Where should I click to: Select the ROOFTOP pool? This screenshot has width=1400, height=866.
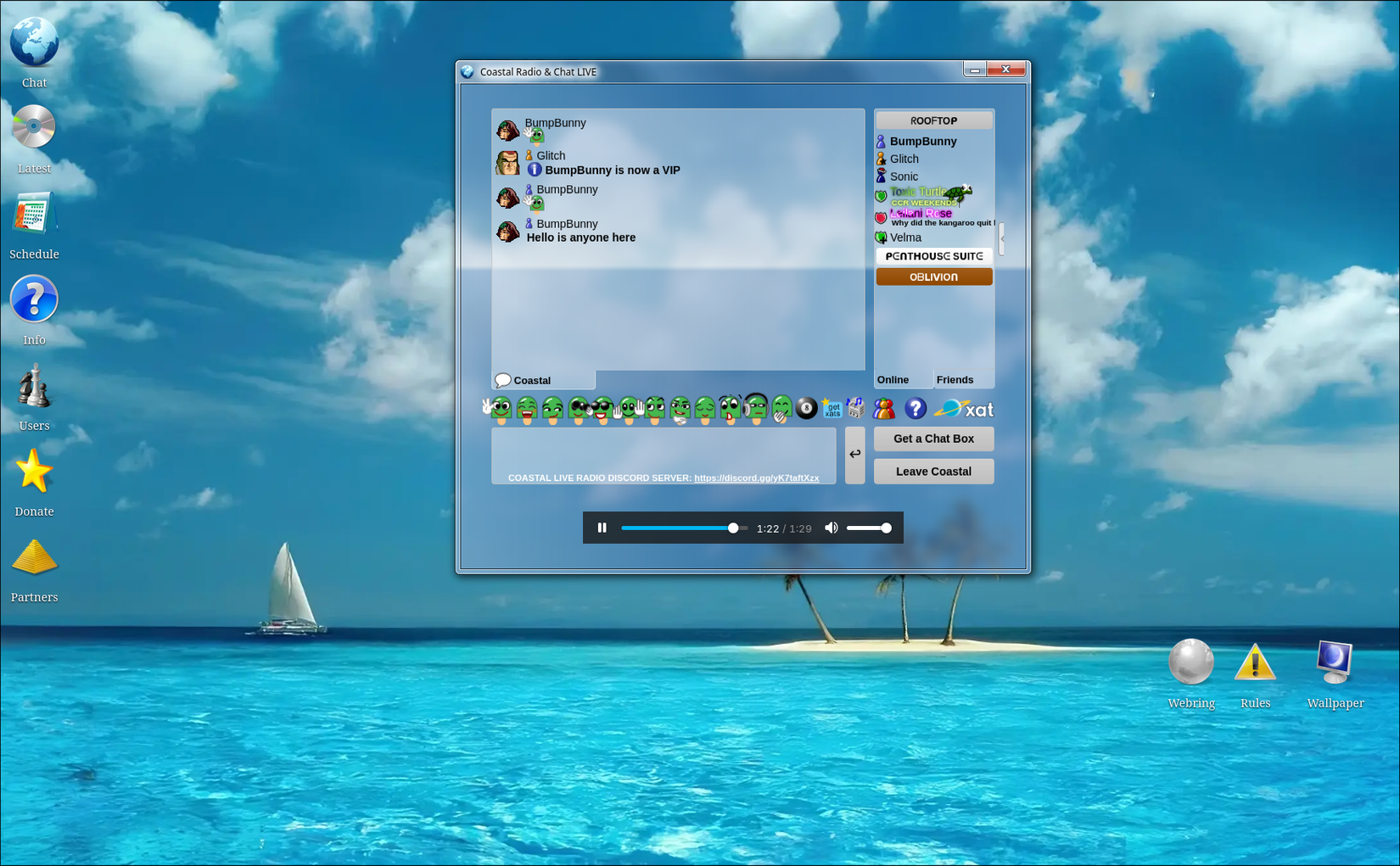(934, 120)
